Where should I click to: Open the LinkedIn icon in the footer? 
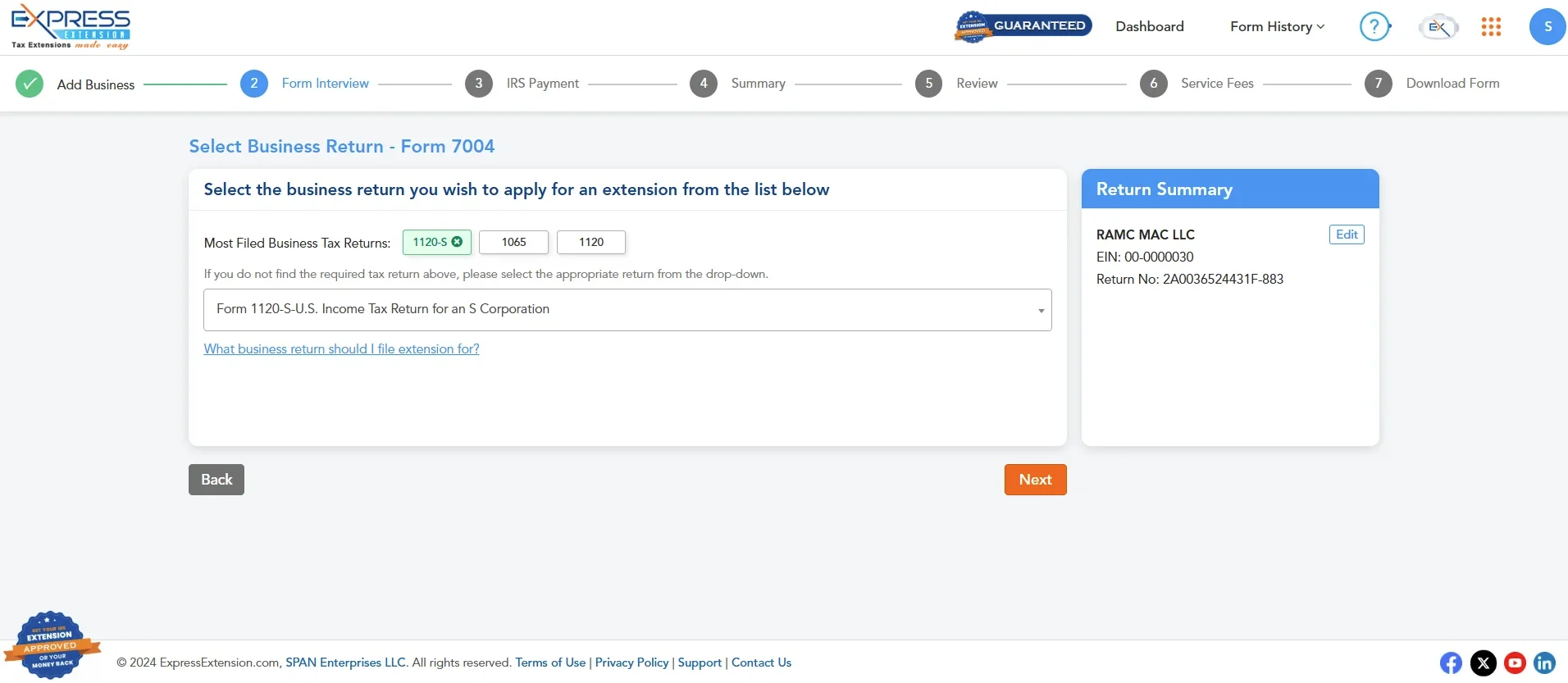(x=1546, y=663)
